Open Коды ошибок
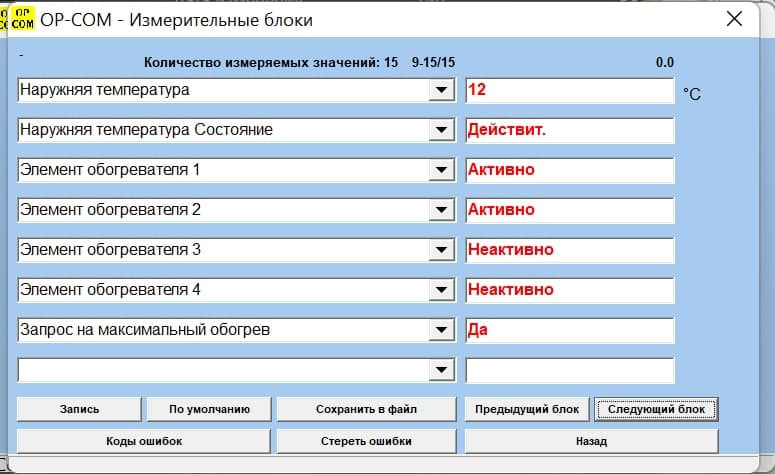 point(144,441)
